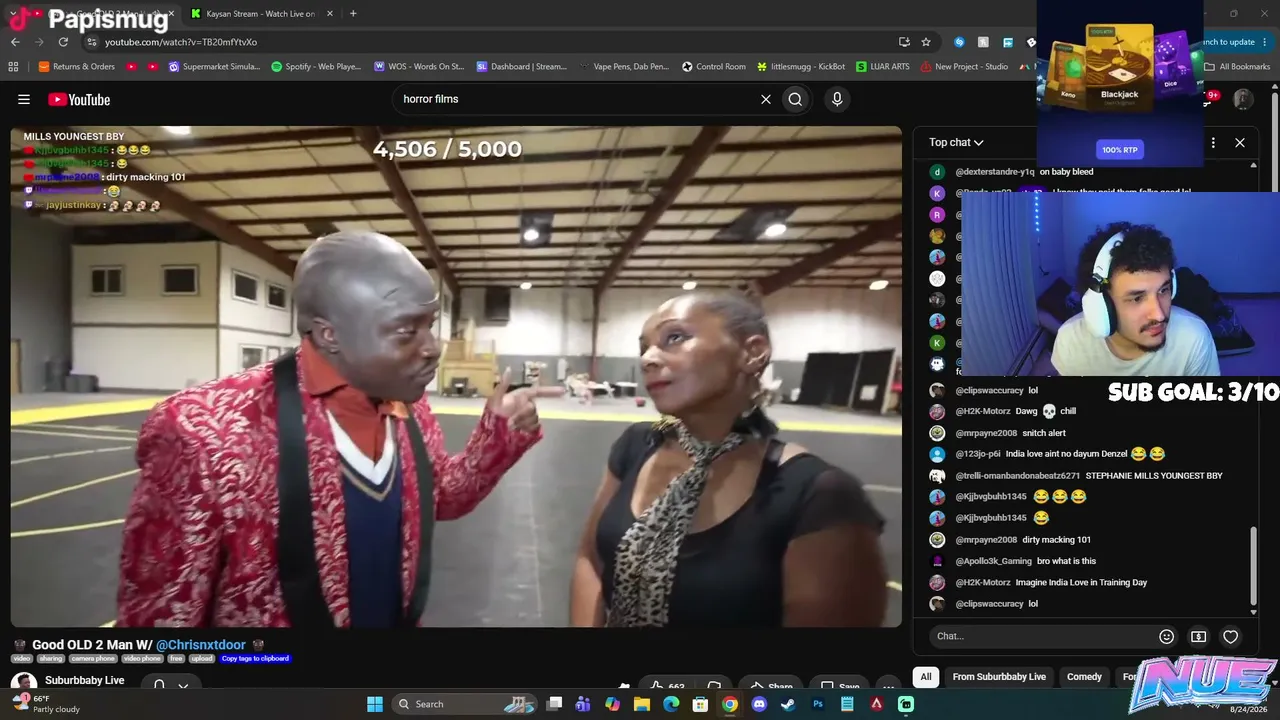Start voice search with the microphone icon

[x=837, y=99]
